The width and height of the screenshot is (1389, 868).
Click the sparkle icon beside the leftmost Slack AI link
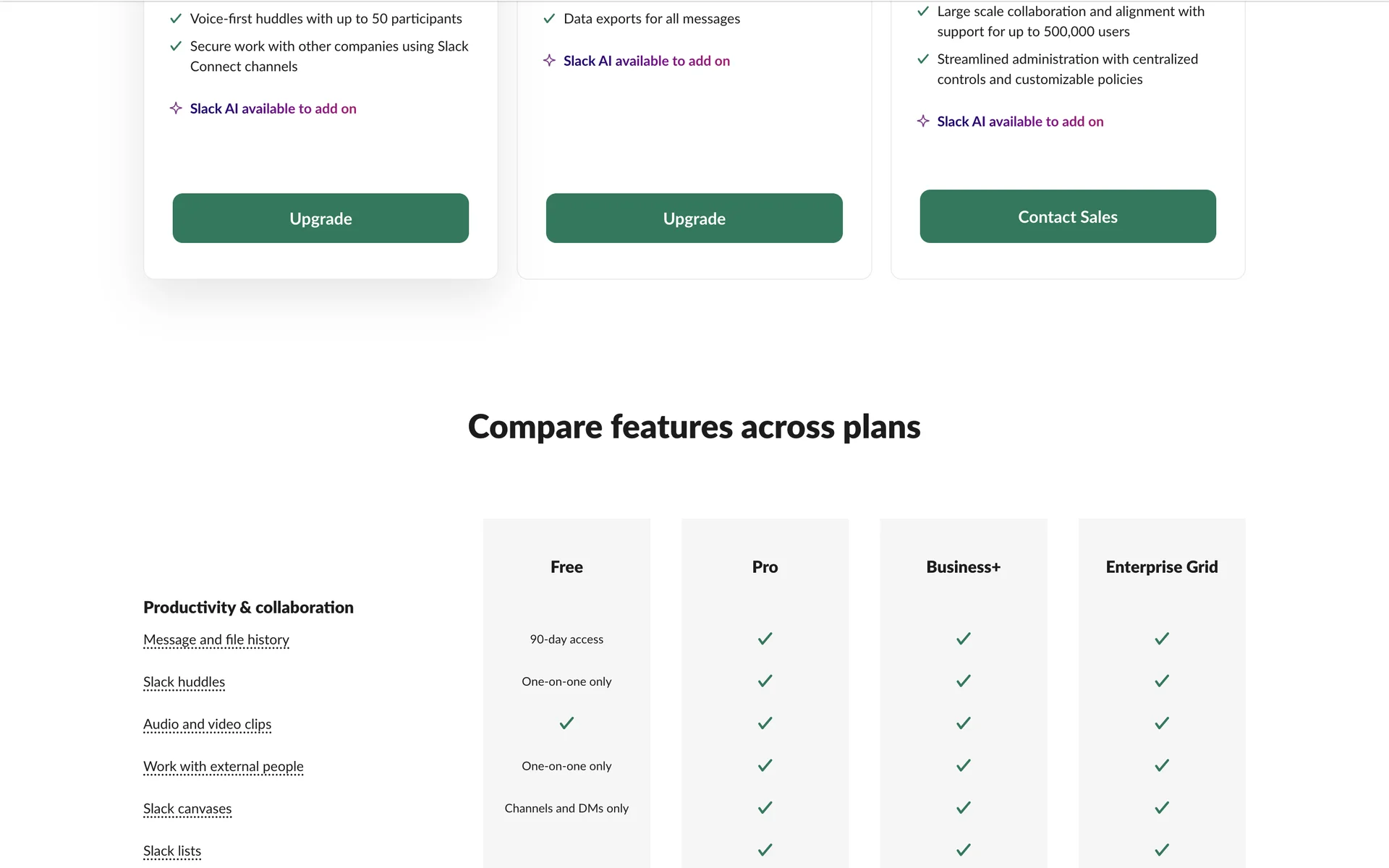176,109
